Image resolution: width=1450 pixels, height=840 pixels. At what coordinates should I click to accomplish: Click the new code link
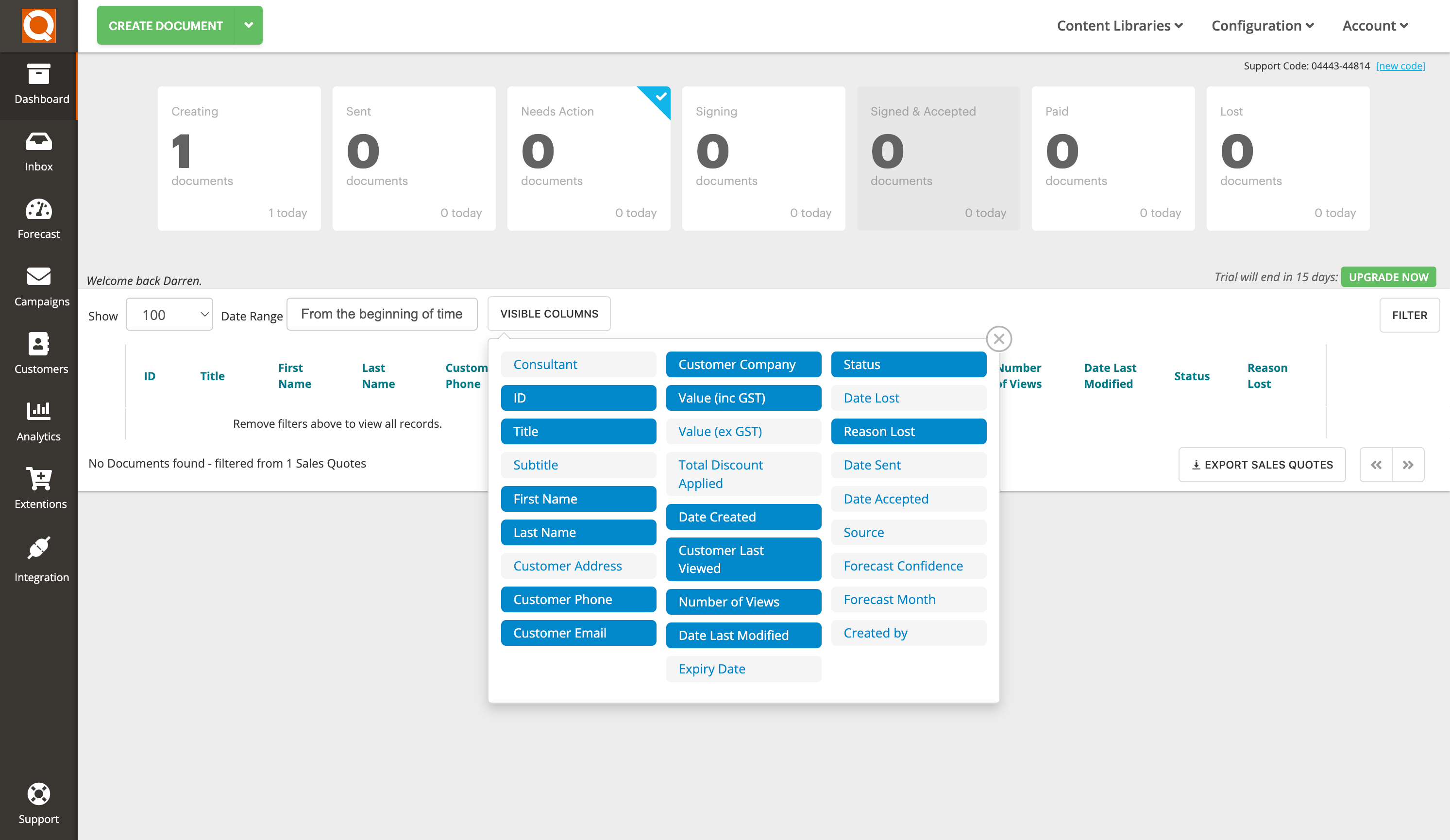pyautogui.click(x=1400, y=66)
